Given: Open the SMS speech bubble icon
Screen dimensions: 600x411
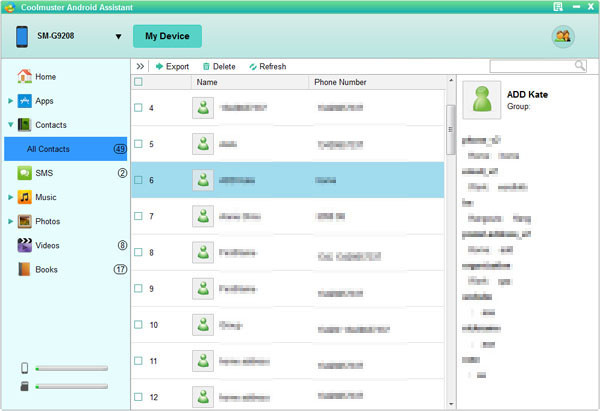Looking at the screenshot, I should pyautogui.click(x=24, y=173).
